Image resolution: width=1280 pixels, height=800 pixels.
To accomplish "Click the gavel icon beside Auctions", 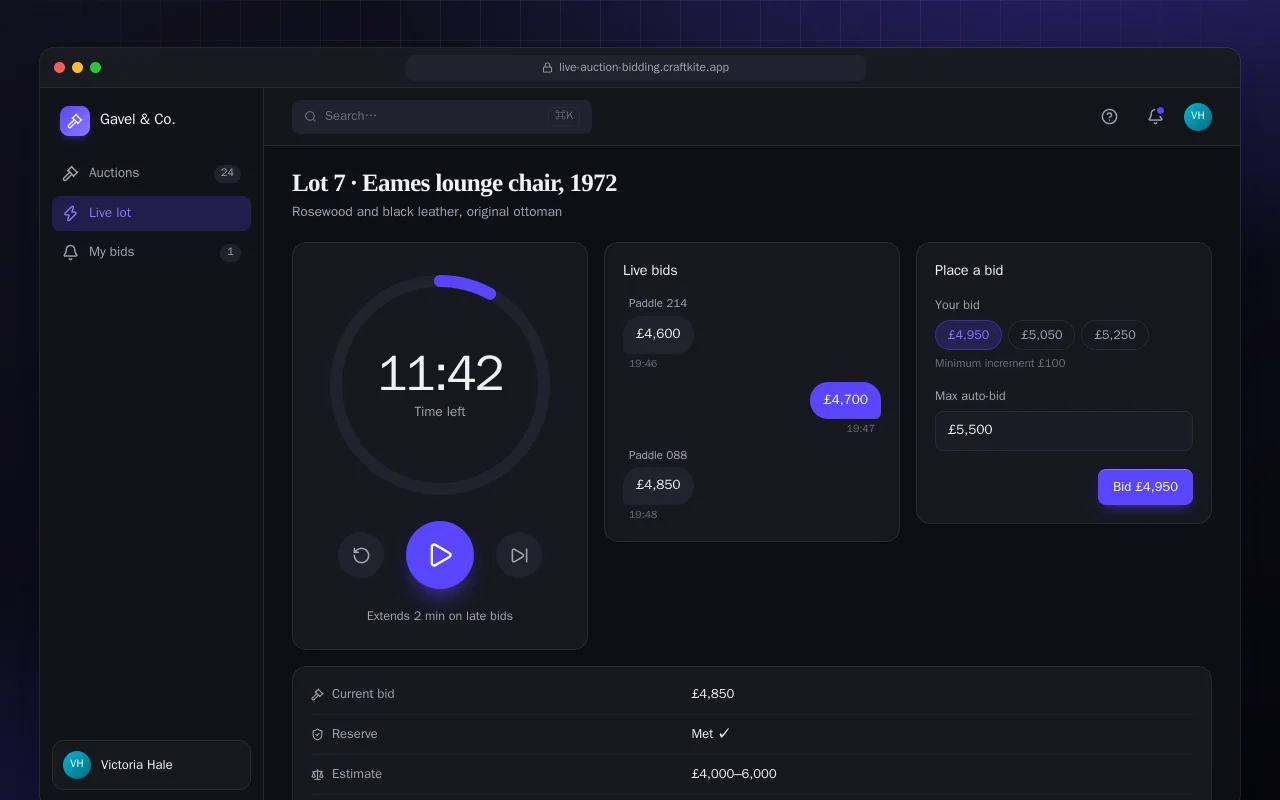I will pos(70,173).
